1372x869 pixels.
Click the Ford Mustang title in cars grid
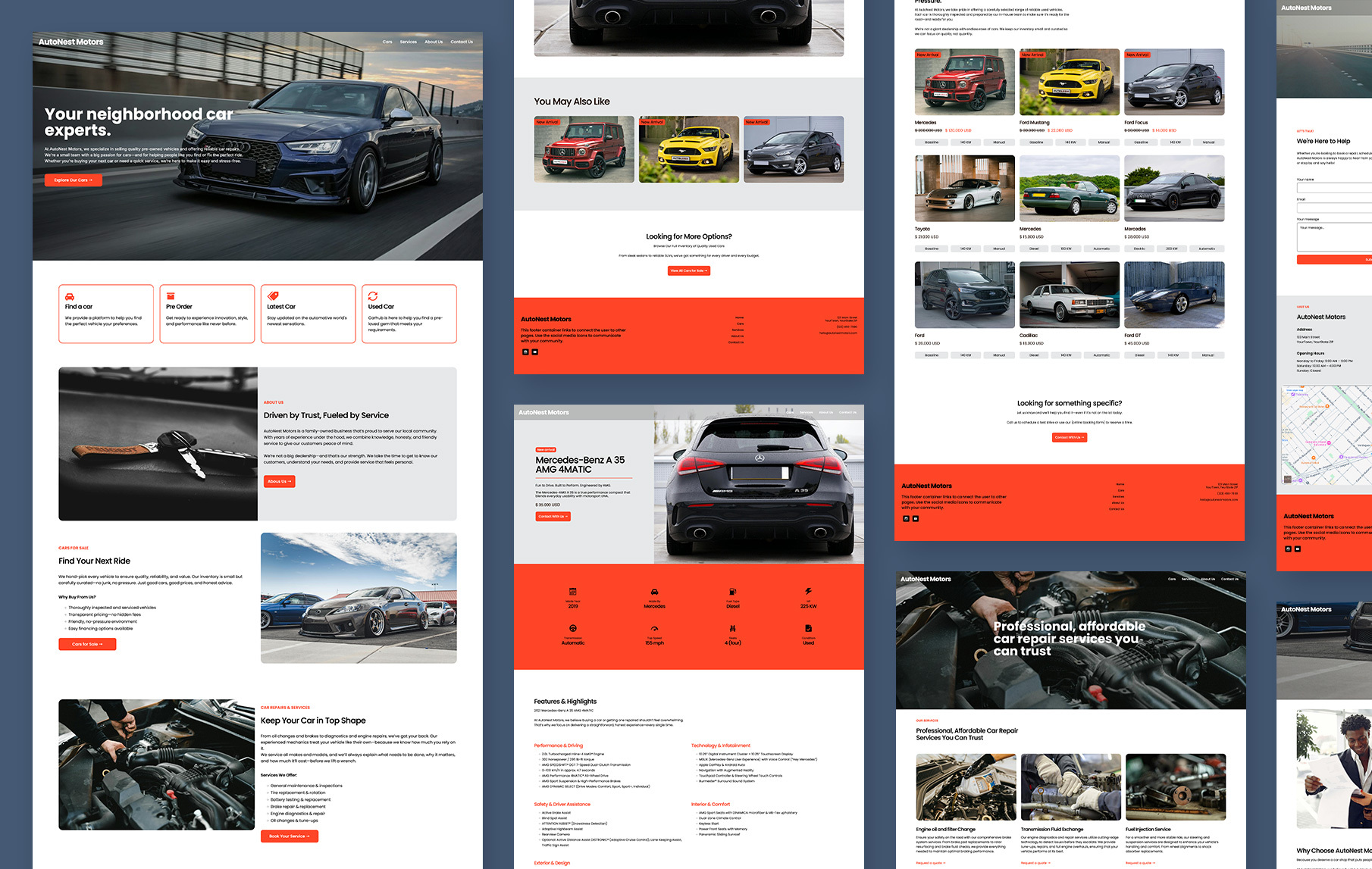(x=1035, y=122)
